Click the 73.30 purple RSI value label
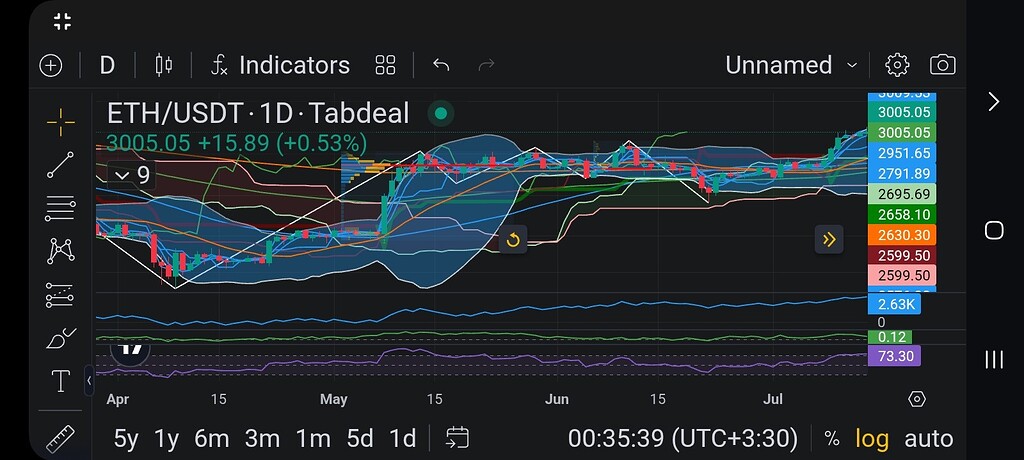The image size is (1024, 460). click(x=894, y=355)
